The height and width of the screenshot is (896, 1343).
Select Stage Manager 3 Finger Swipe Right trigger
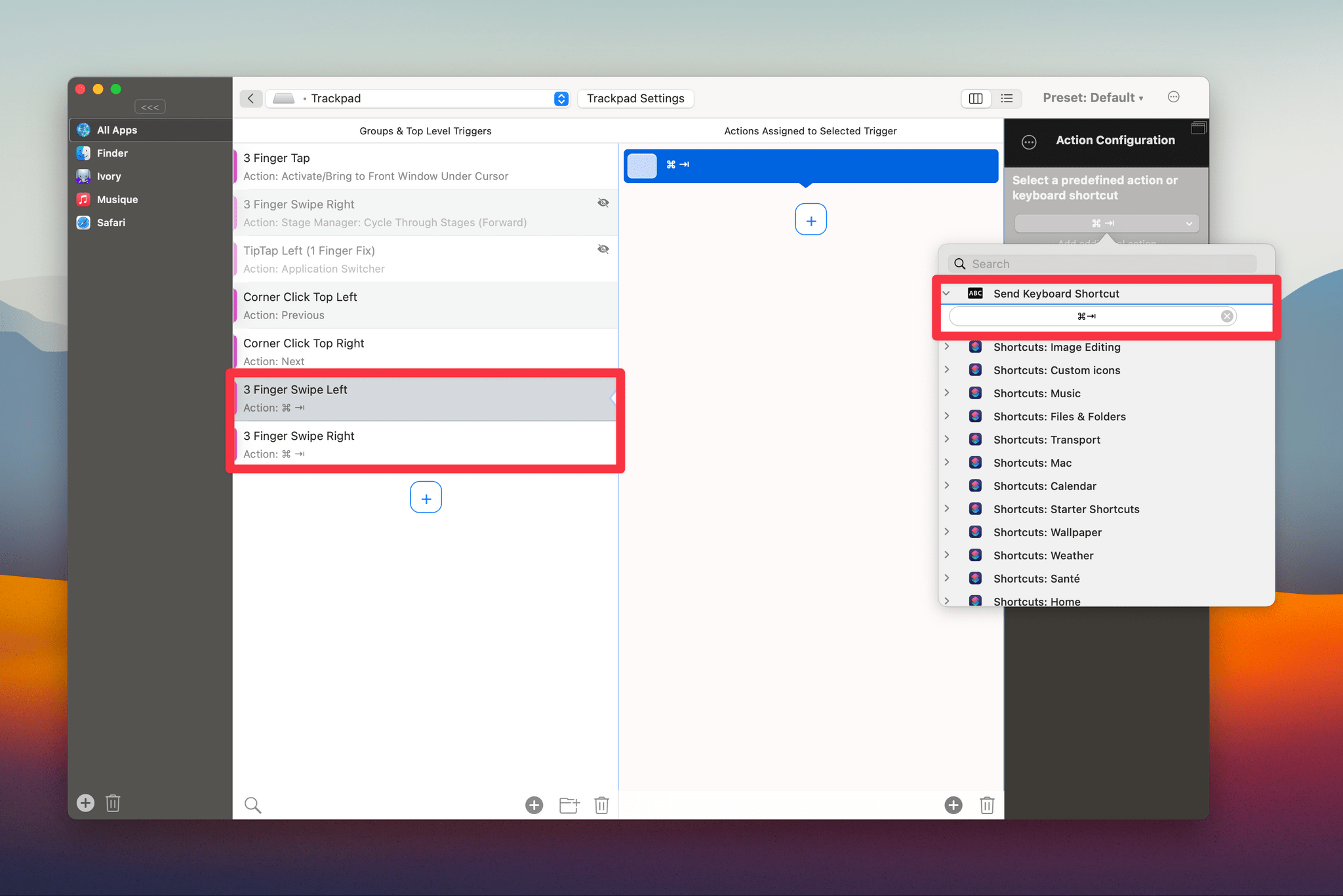426,213
